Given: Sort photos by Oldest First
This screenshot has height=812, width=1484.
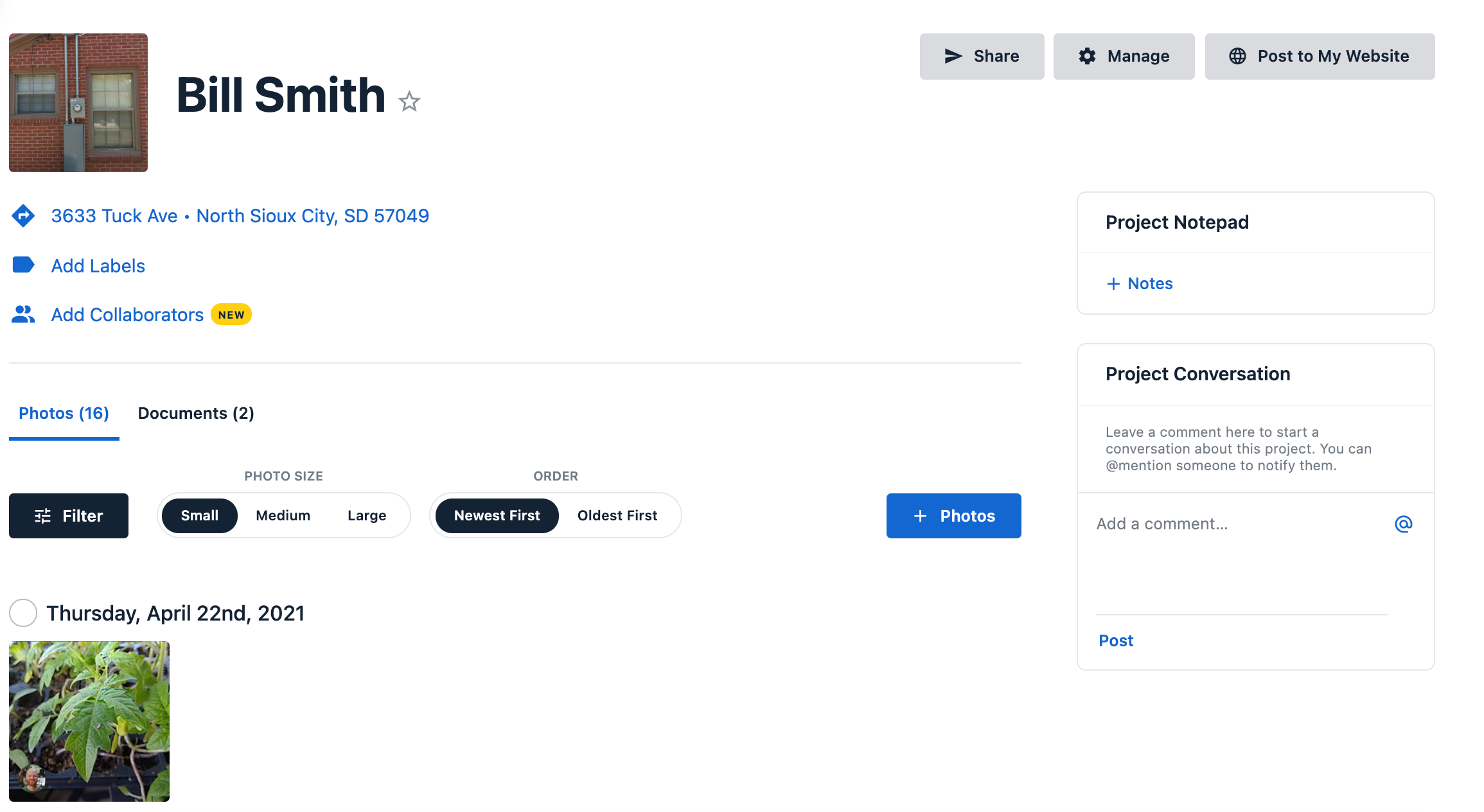Looking at the screenshot, I should [617, 516].
